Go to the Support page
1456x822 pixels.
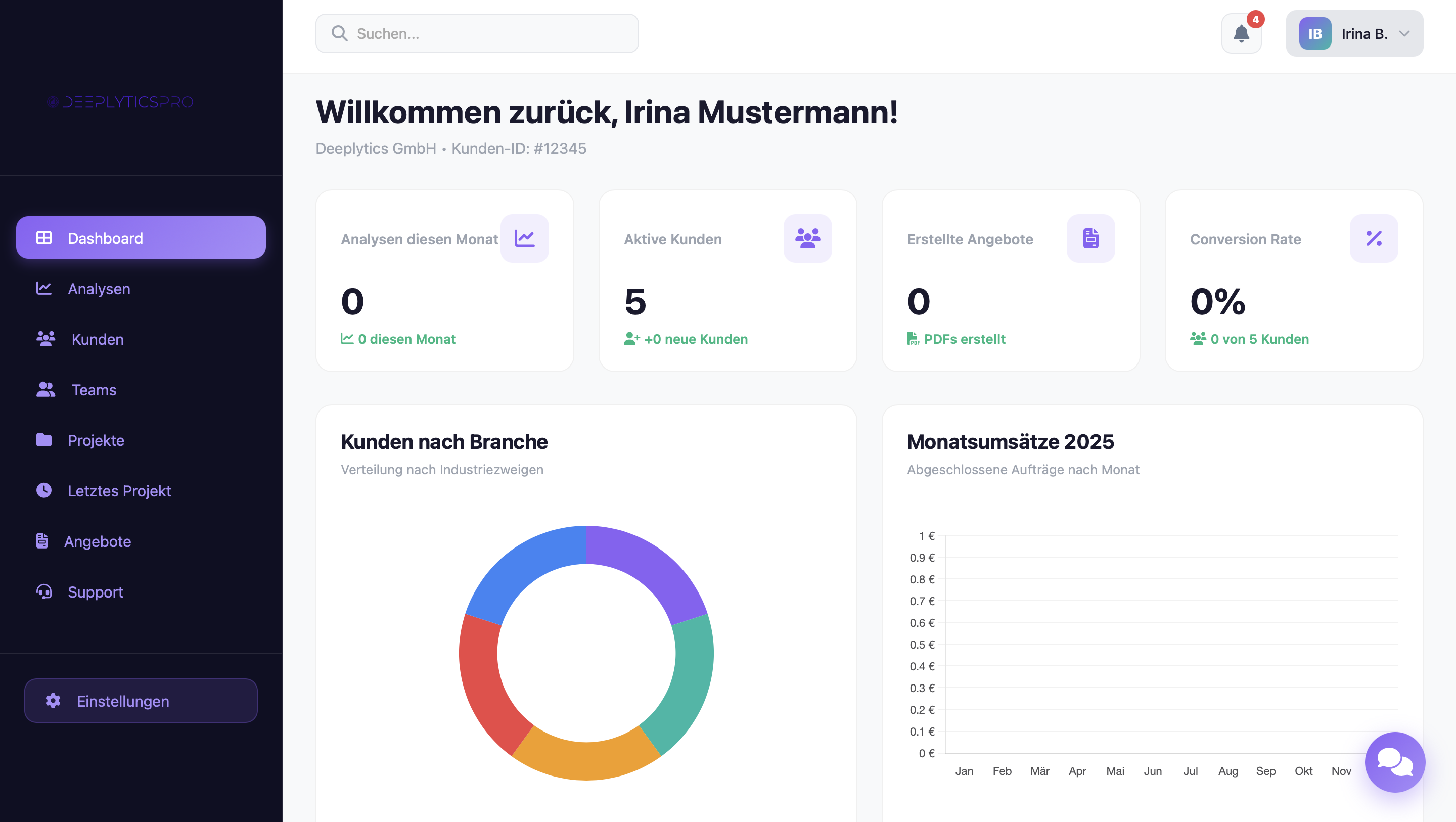click(141, 591)
